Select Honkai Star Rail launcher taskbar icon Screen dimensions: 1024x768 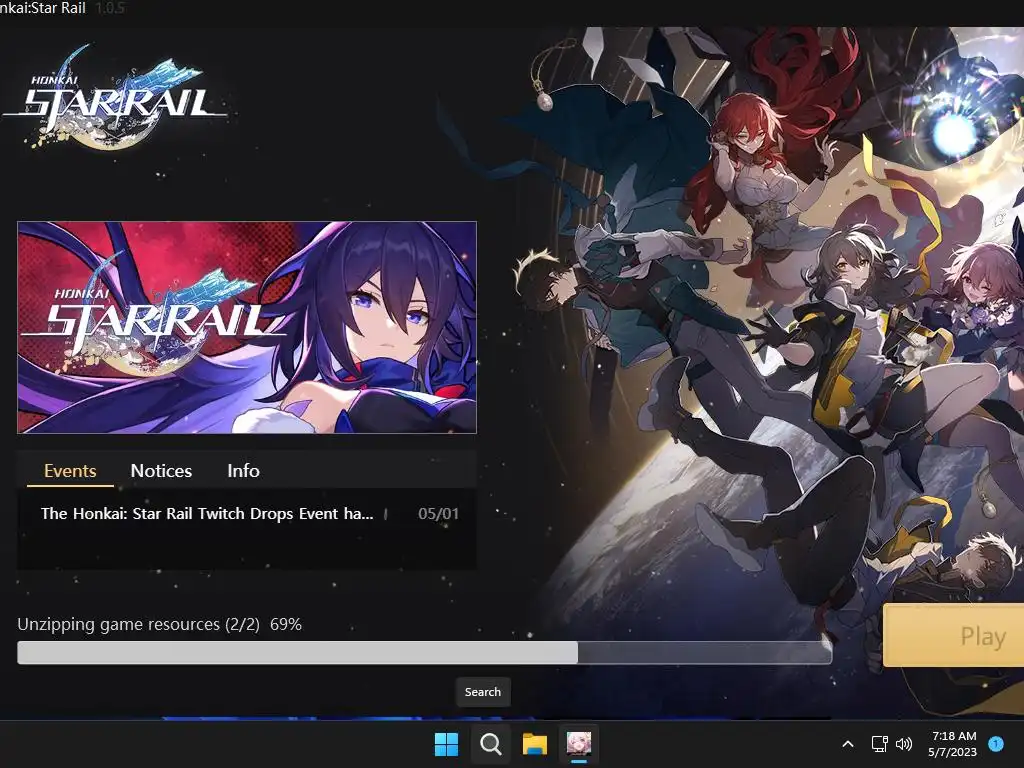[579, 744]
